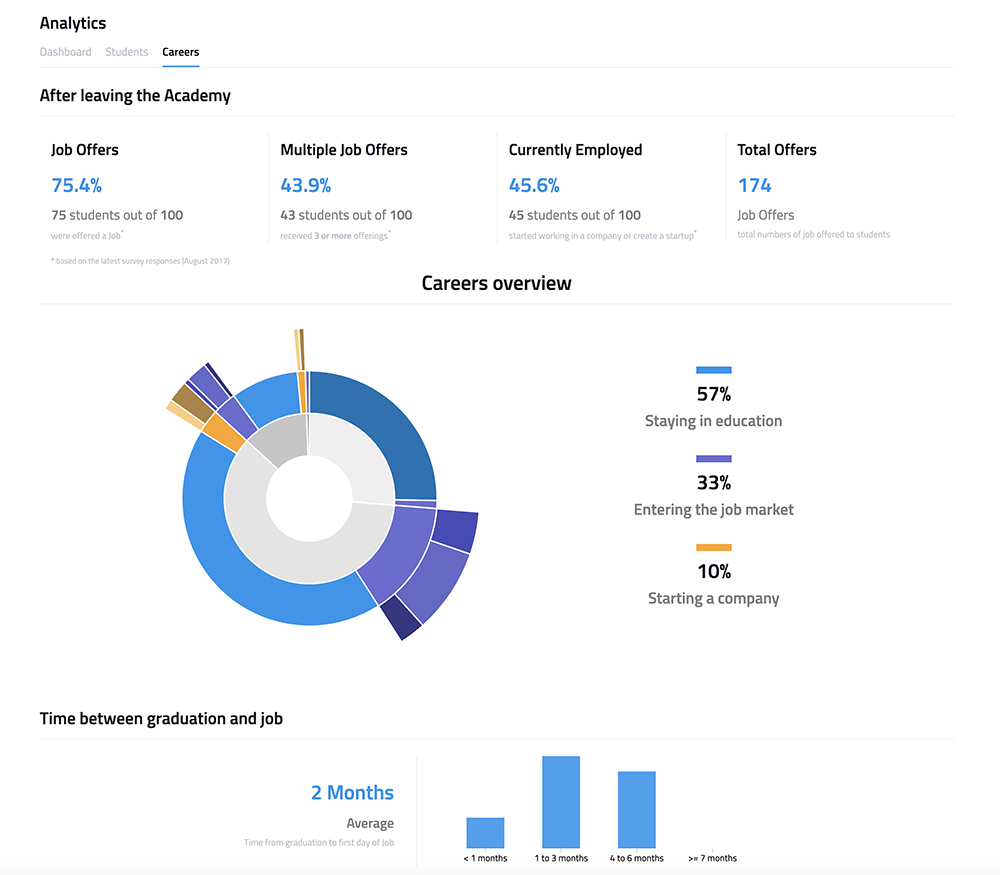The image size is (1000, 875).
Task: Click the 'Staying in education' label
Action: (x=714, y=421)
